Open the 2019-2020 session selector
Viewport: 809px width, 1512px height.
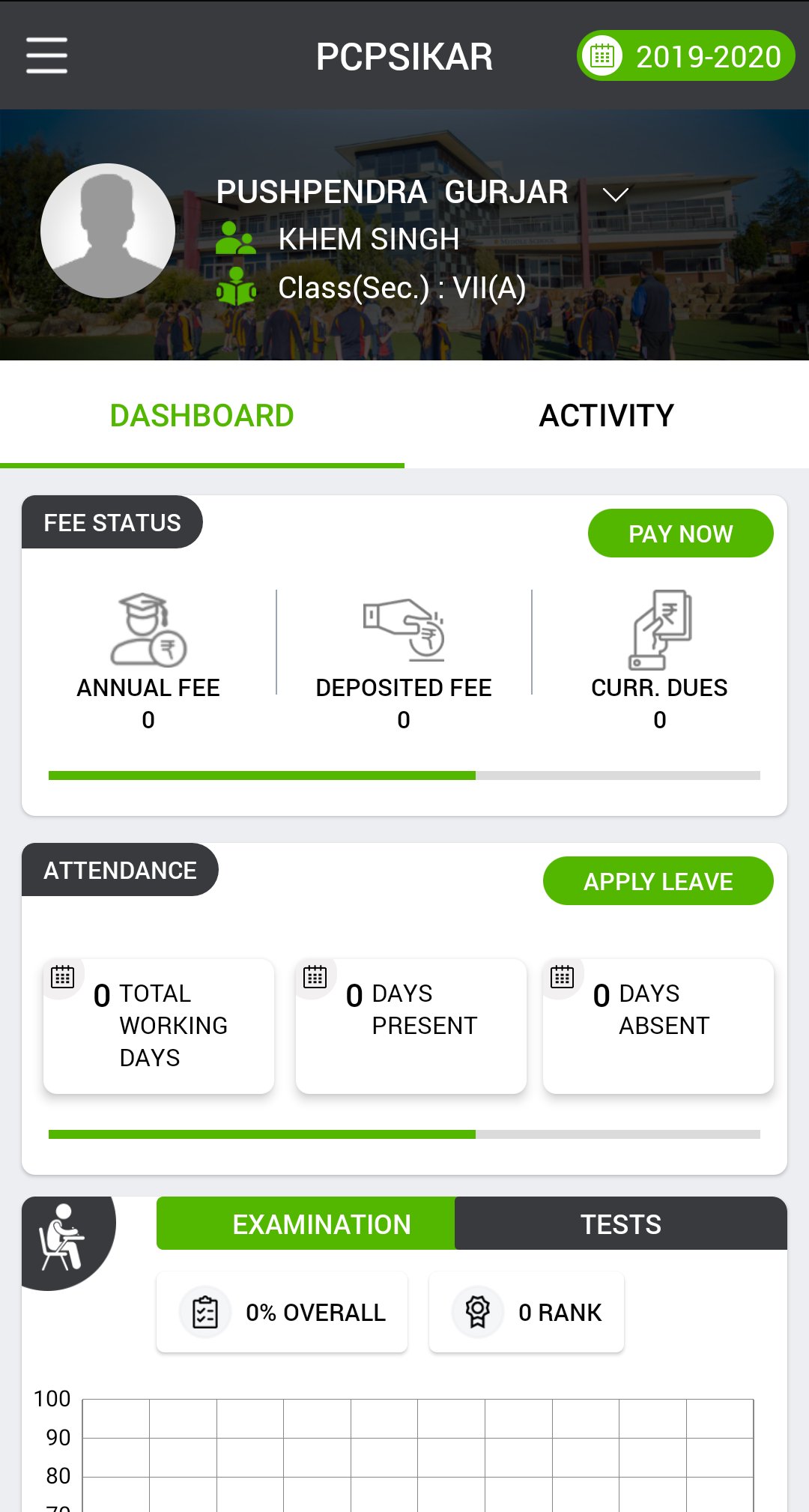point(685,56)
